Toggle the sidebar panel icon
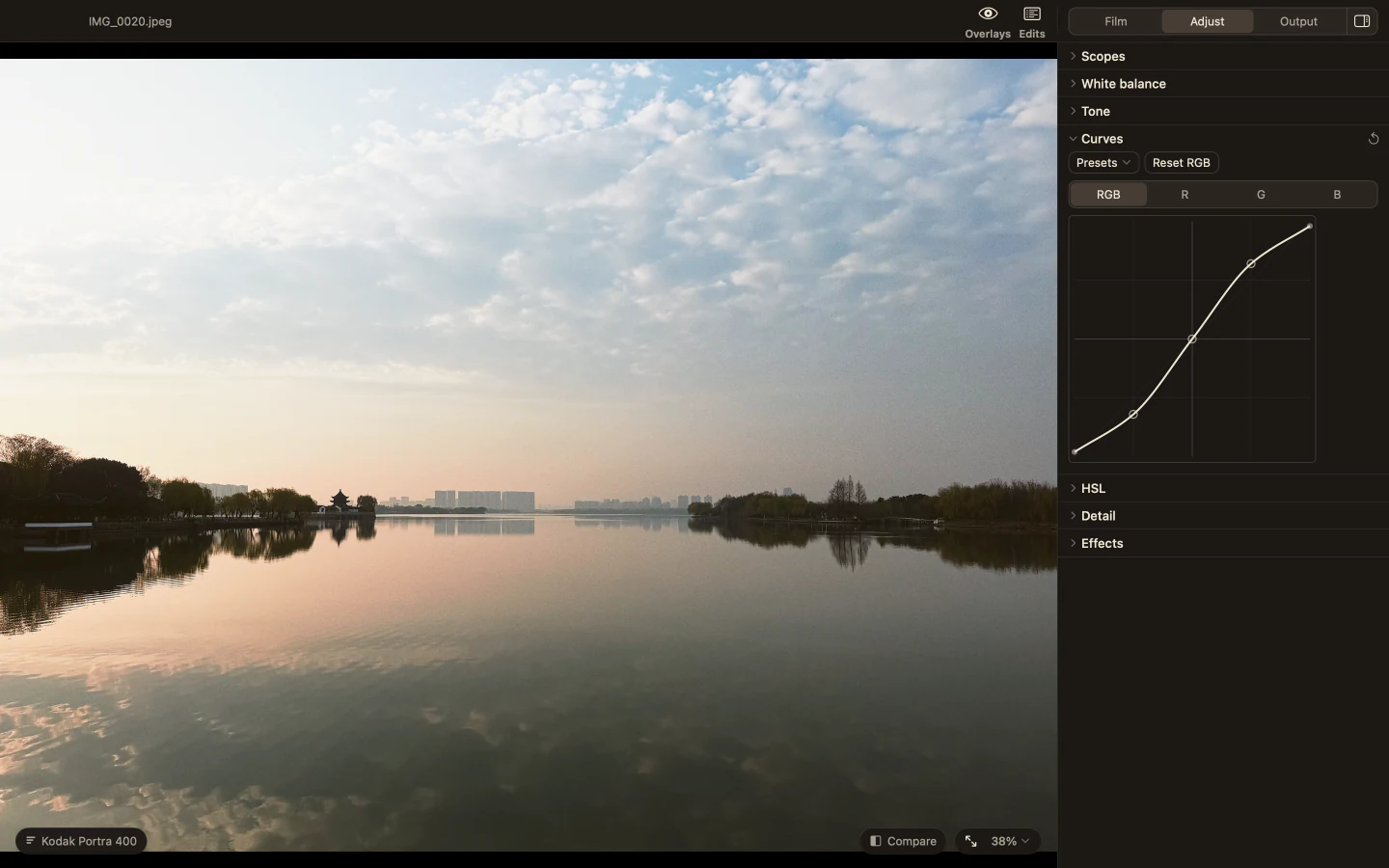 1362,21
